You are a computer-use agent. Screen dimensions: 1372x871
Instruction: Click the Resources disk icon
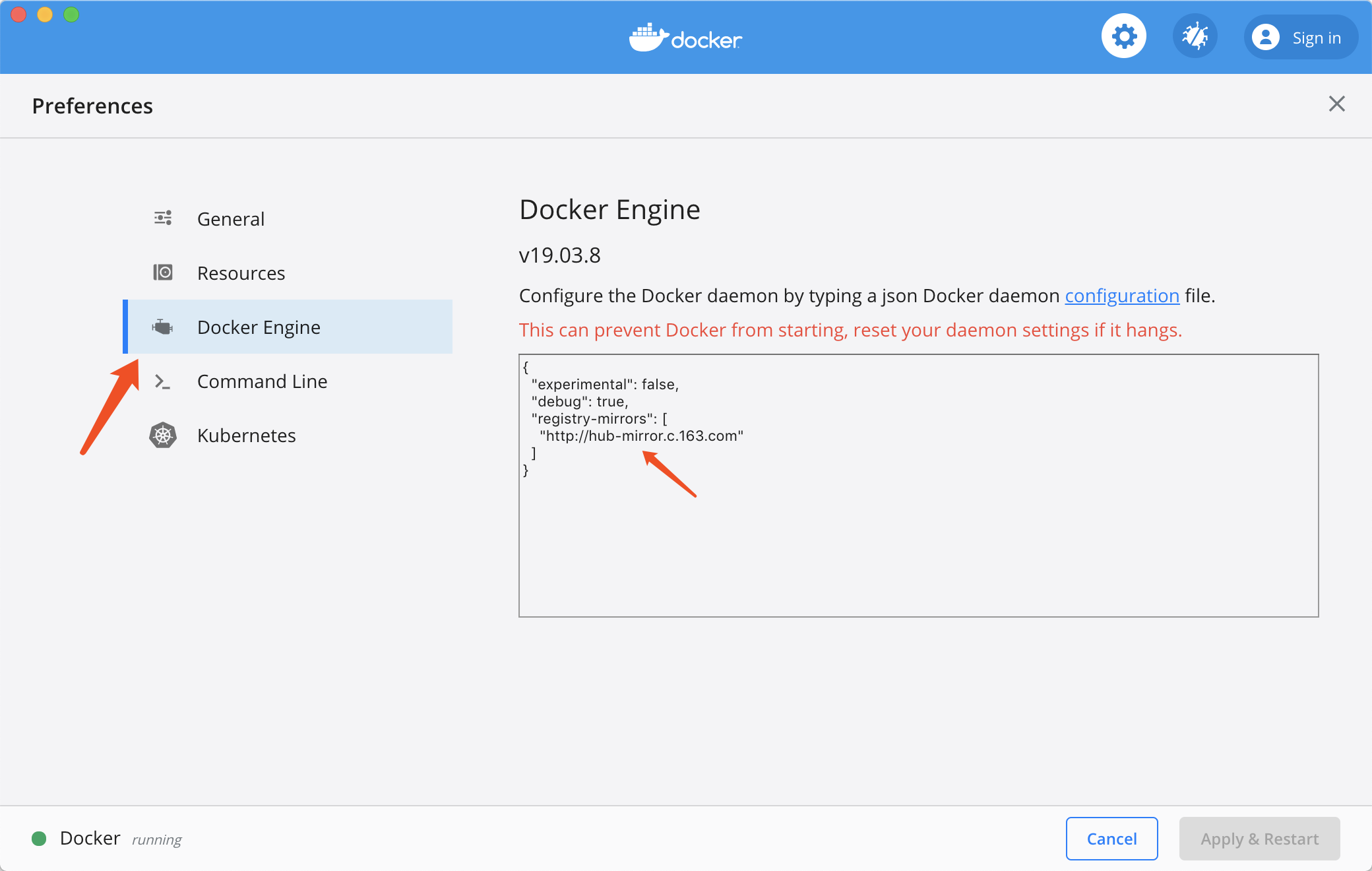click(163, 273)
